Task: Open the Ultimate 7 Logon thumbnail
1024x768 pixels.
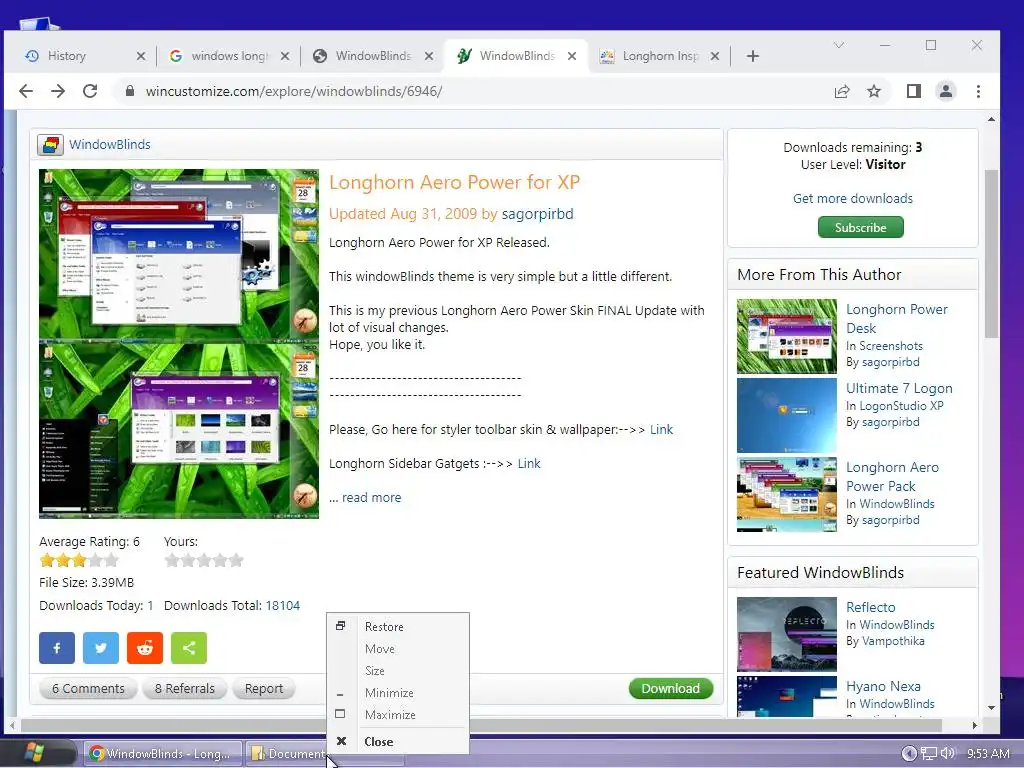Action: point(787,415)
